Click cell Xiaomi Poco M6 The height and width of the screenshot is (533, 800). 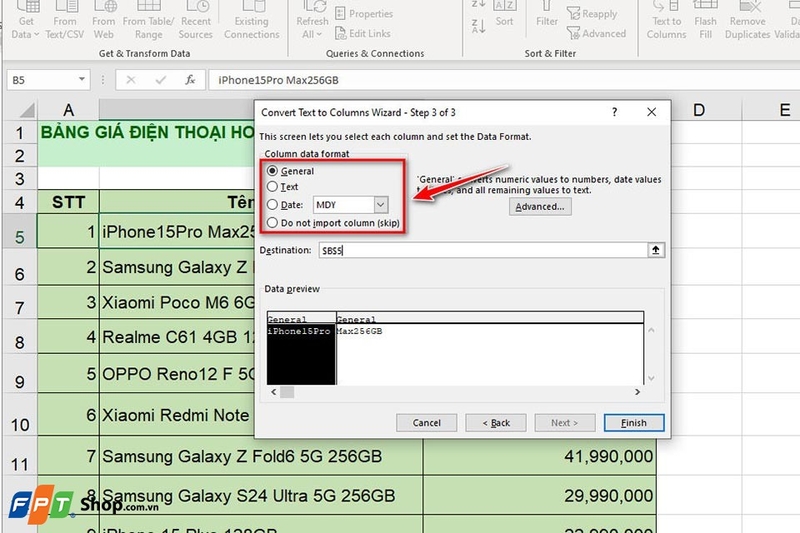click(x=177, y=302)
